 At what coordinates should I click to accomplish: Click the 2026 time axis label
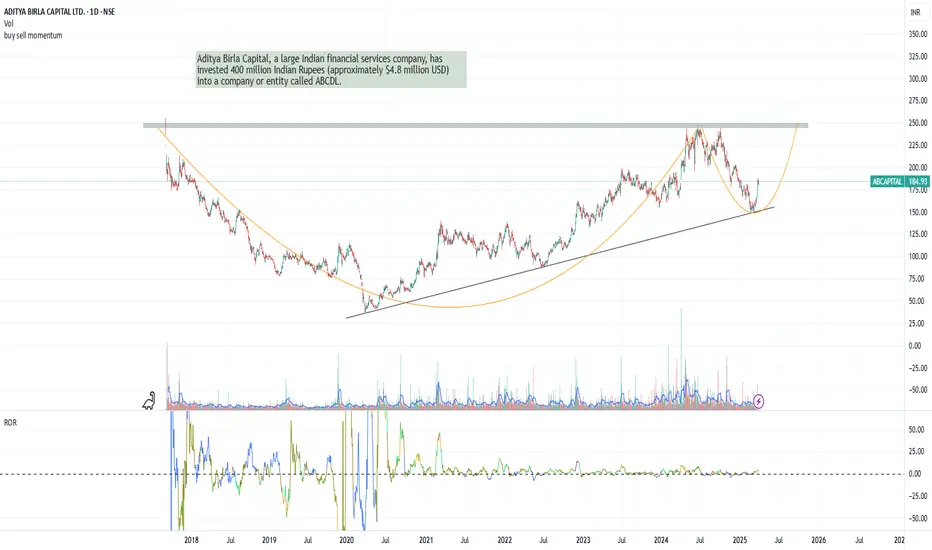point(818,540)
